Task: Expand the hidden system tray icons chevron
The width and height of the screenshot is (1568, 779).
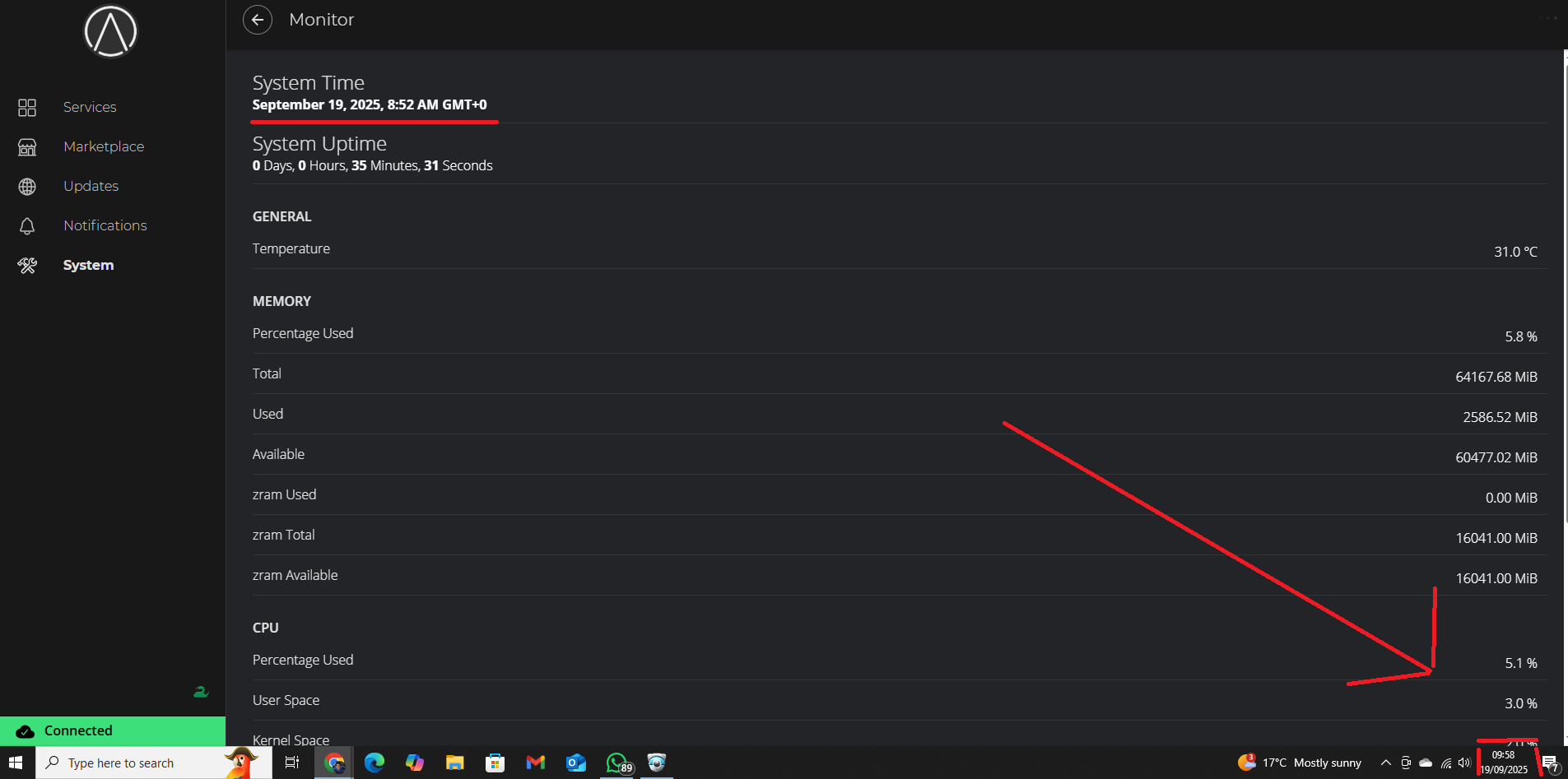Action: click(1385, 763)
